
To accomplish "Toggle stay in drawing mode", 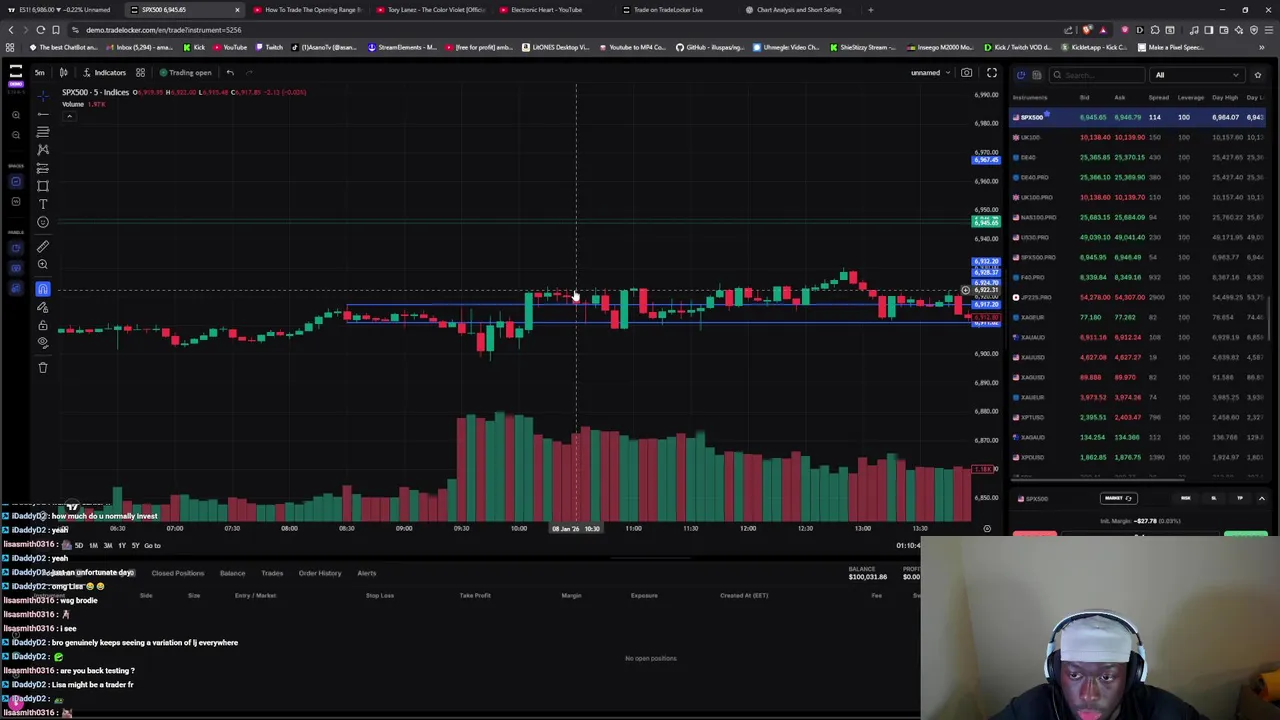I will pos(43,307).
